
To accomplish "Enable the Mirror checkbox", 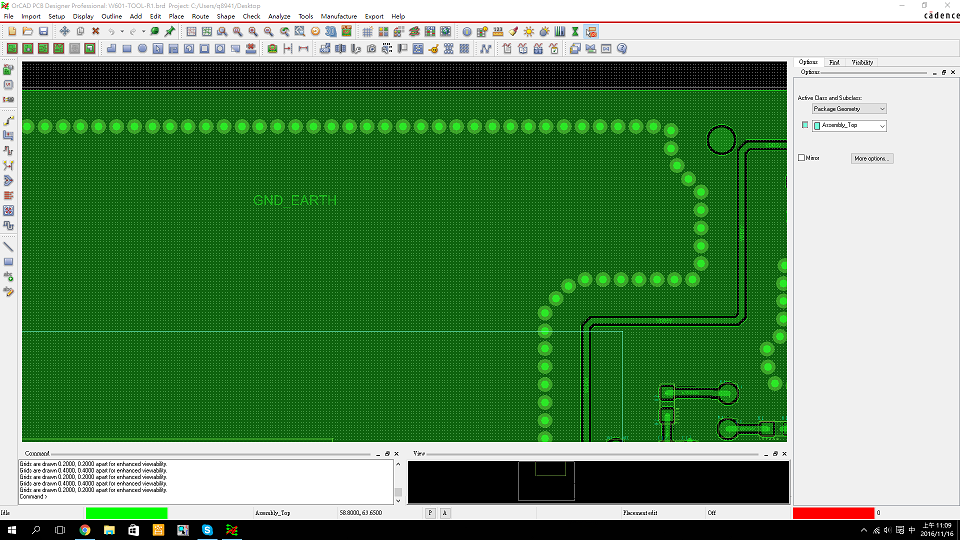I will pos(802,158).
